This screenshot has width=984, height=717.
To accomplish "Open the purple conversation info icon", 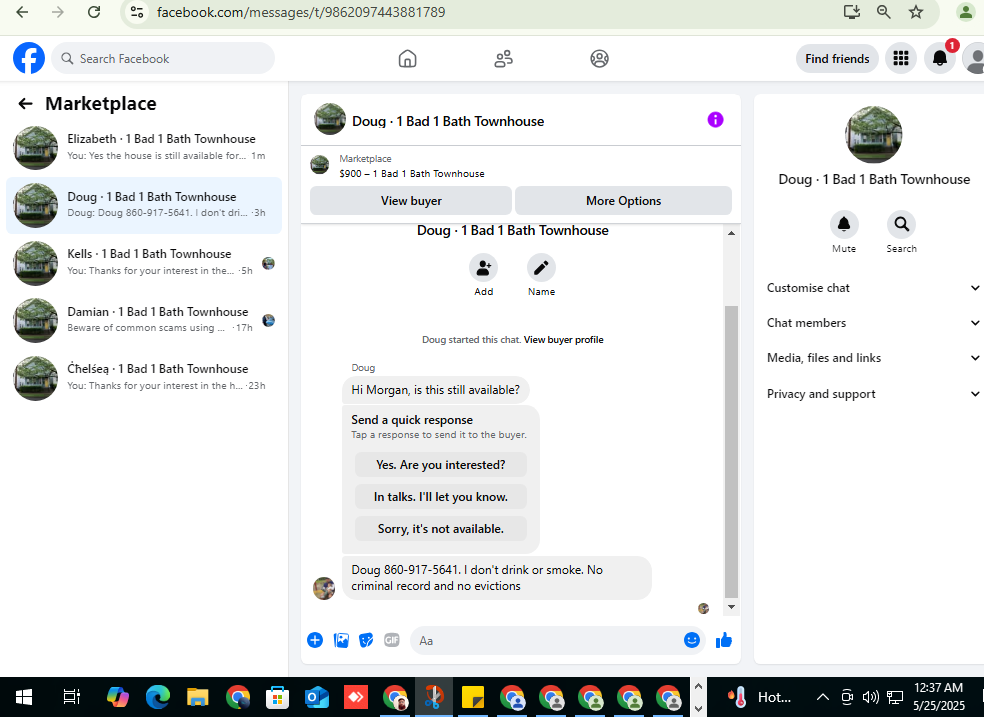I will point(715,120).
